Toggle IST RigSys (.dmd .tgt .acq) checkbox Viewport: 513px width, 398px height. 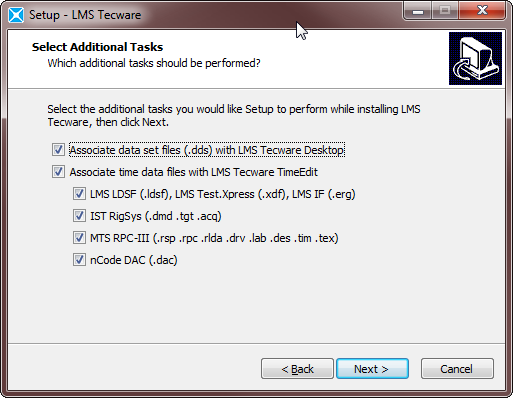coord(79,216)
